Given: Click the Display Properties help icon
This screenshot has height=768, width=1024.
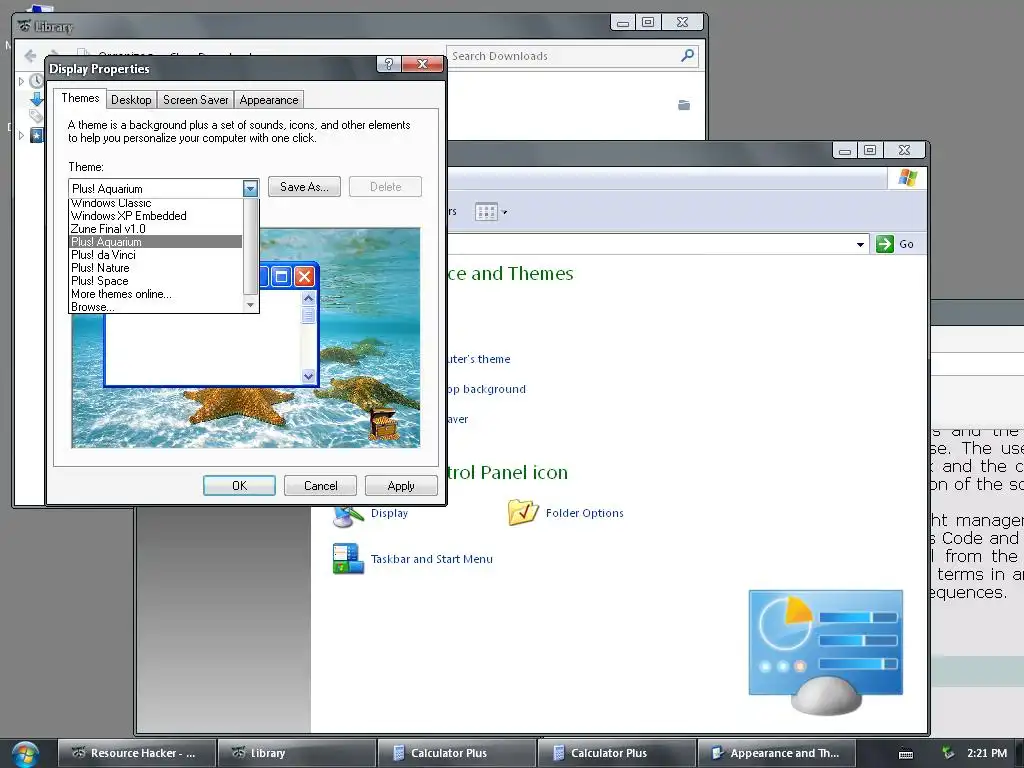Looking at the screenshot, I should click(389, 64).
